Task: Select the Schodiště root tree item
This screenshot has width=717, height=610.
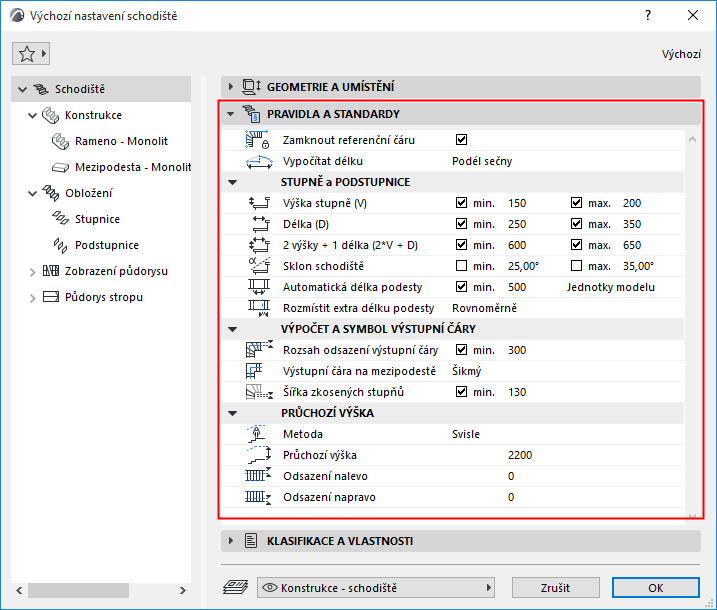Action: tap(101, 89)
